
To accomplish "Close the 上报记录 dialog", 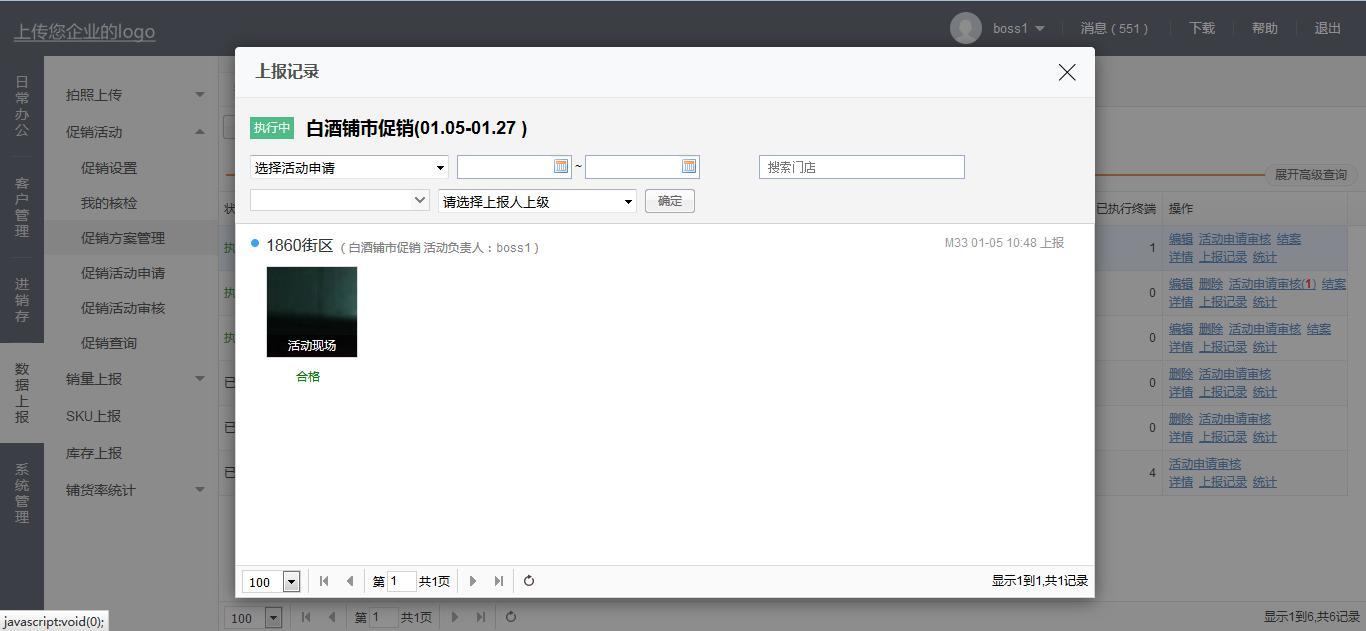I will click(1067, 72).
